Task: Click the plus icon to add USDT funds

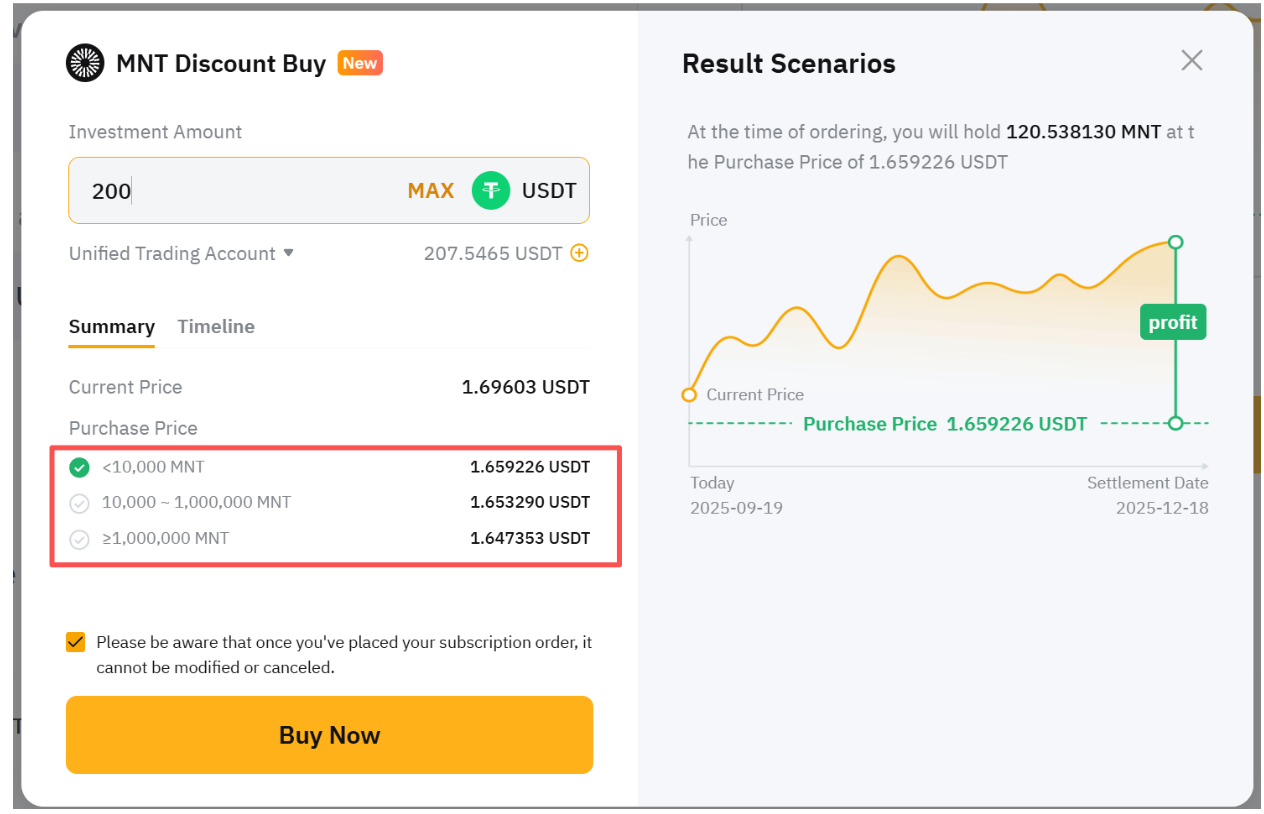Action: pyautogui.click(x=579, y=253)
